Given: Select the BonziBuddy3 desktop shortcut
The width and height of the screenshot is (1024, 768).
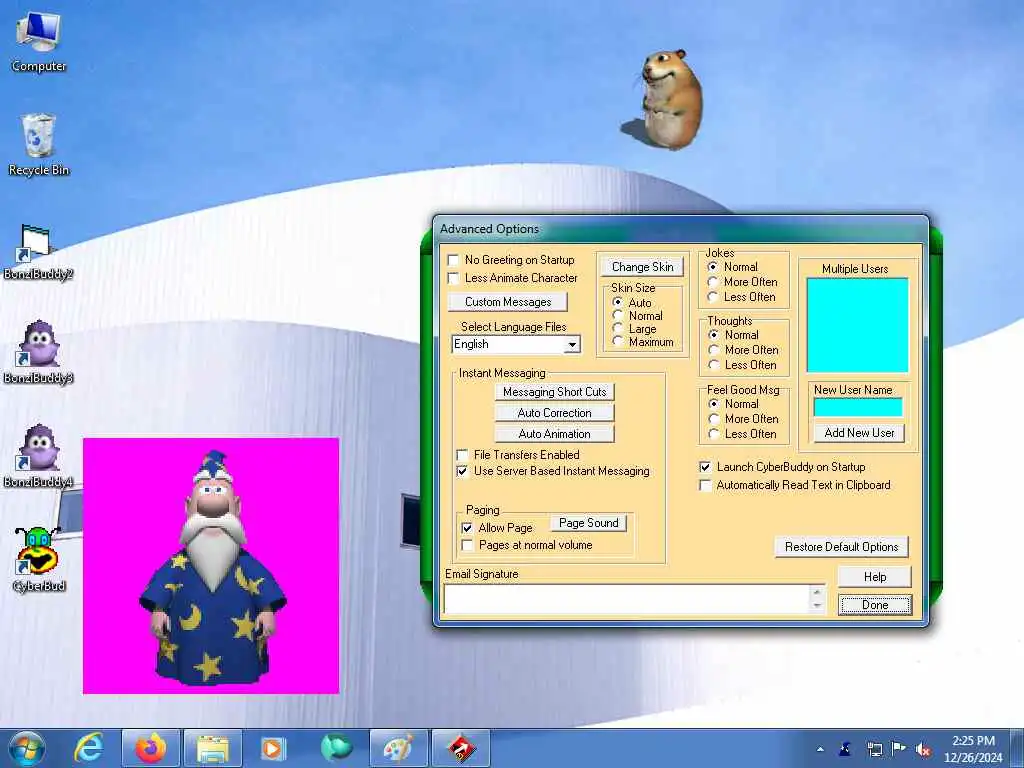Looking at the screenshot, I should click(38, 353).
